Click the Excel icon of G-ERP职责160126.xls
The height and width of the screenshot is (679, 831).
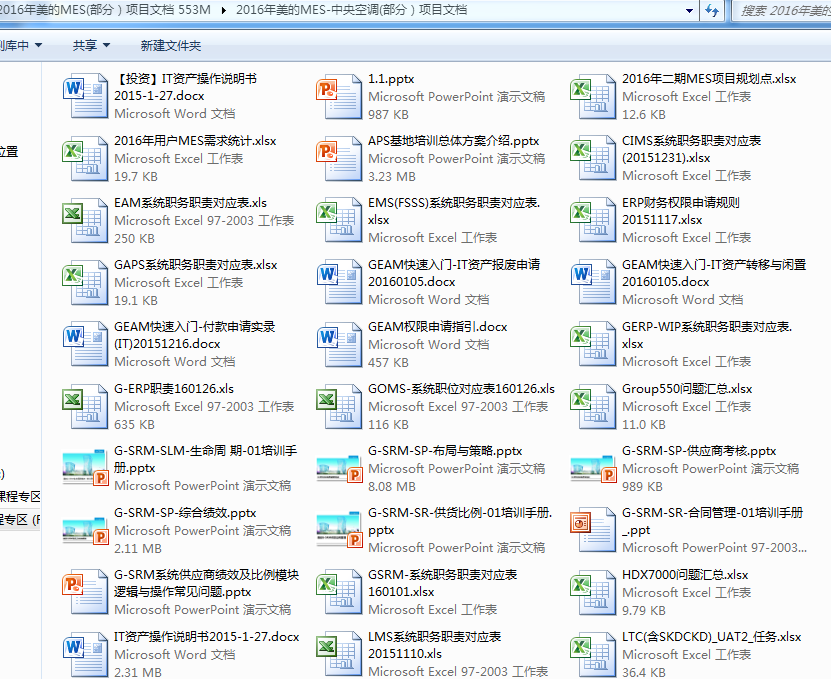click(85, 407)
